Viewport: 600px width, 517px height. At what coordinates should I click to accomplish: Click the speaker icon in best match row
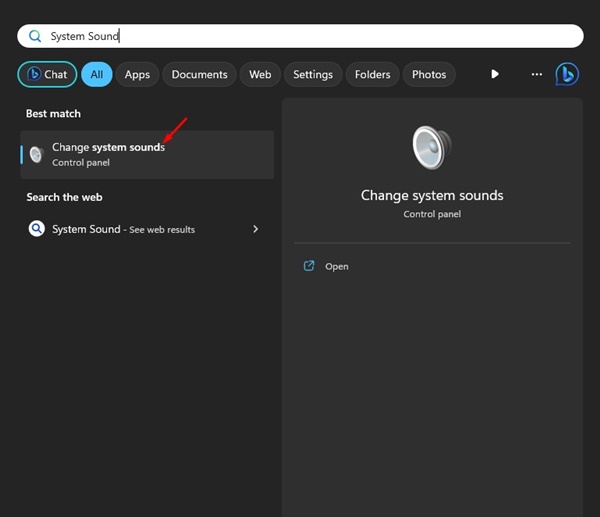point(37,155)
